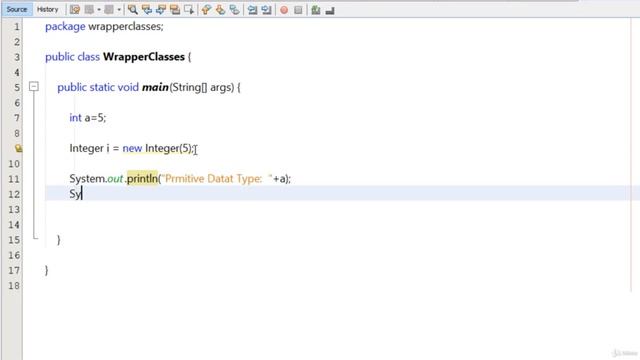
Task: Click the highlighted 'println' method
Action: 142,179
